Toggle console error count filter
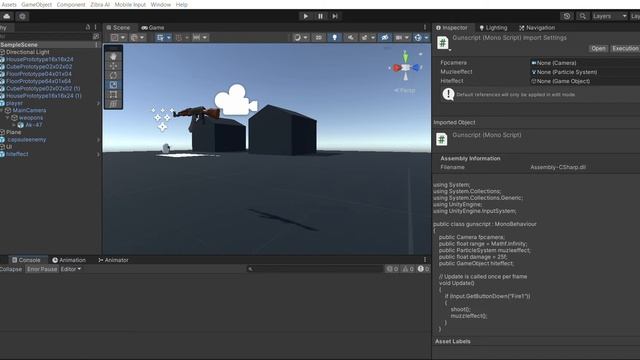This screenshot has height=360, width=640. [423, 269]
